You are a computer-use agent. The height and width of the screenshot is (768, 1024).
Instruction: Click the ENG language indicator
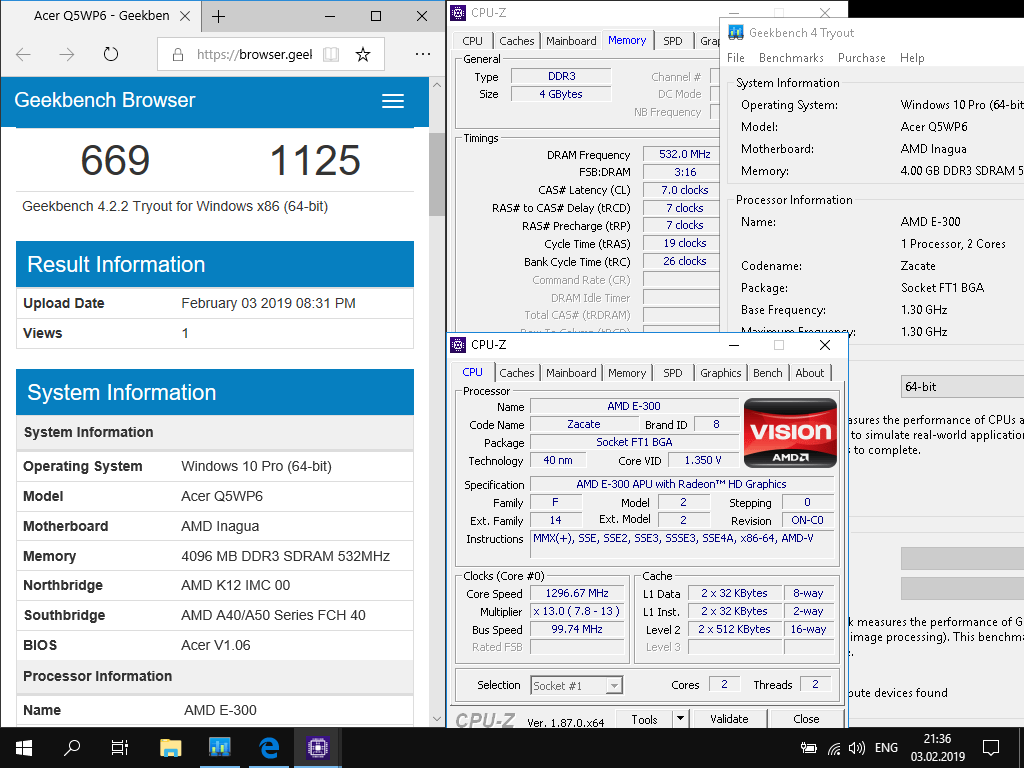(x=886, y=748)
